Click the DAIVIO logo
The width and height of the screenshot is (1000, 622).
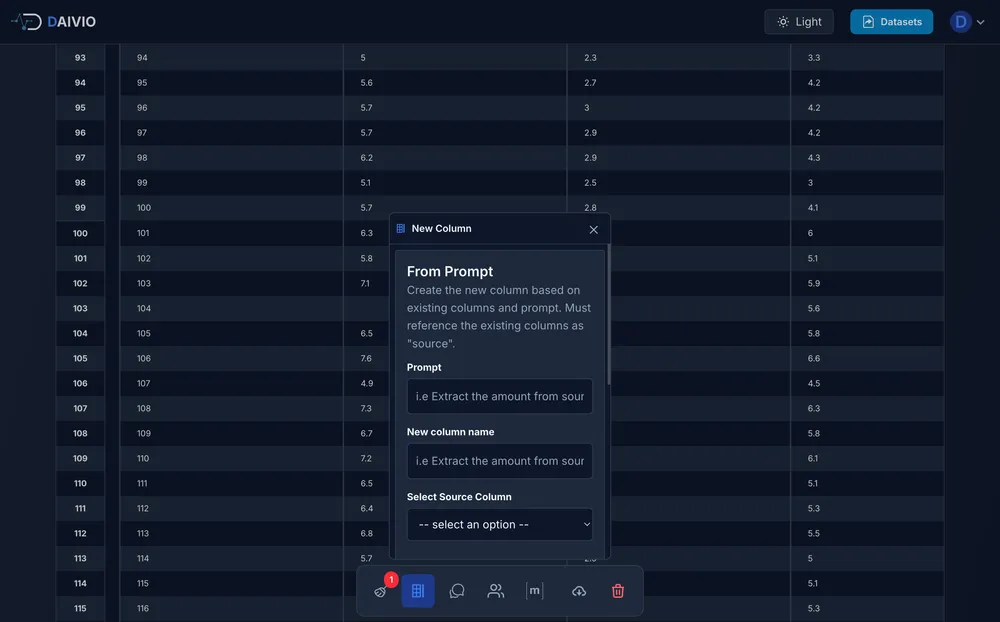55,21
